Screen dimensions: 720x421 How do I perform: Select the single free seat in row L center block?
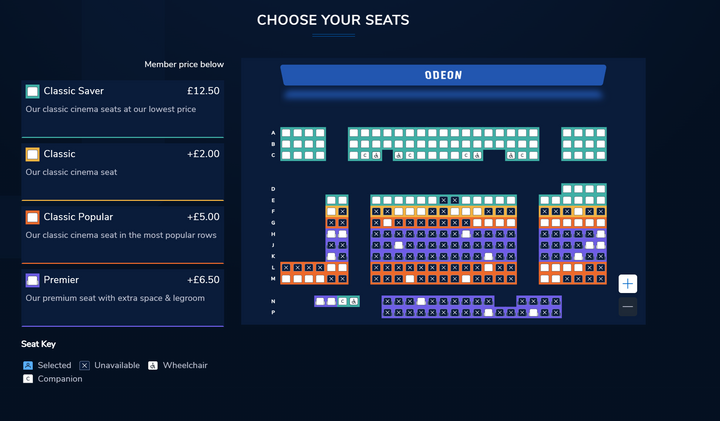489,268
